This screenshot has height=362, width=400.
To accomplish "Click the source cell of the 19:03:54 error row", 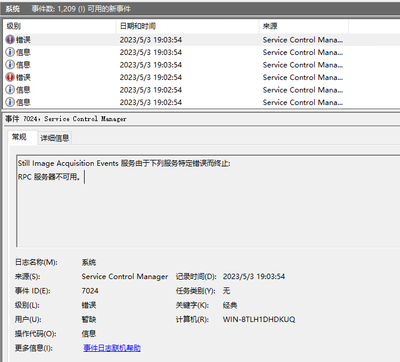I will tap(303, 40).
